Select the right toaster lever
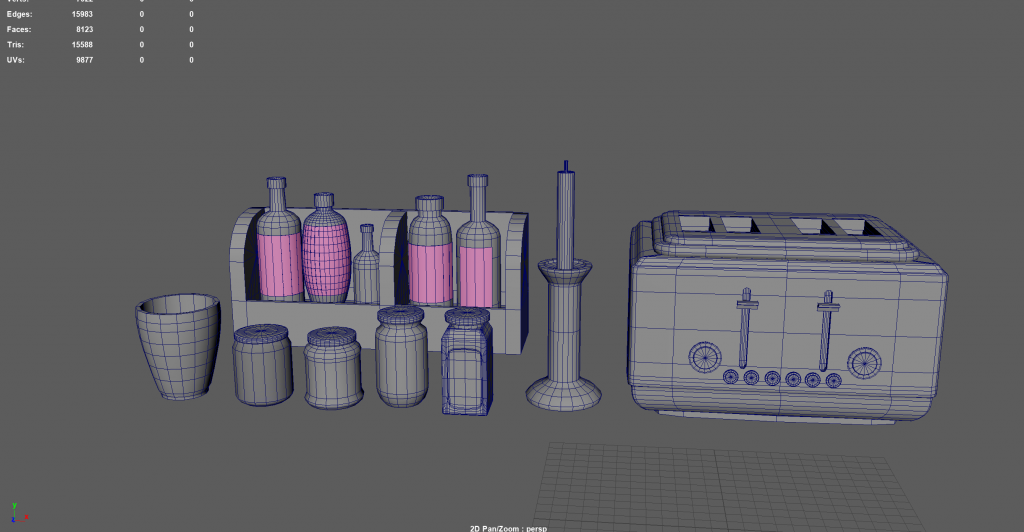The image size is (1024, 532). (x=827, y=331)
